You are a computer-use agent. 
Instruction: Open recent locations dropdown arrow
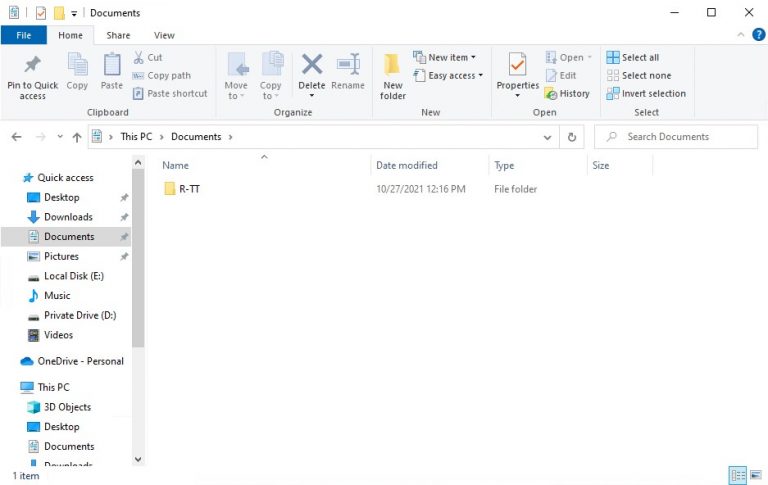pos(60,137)
